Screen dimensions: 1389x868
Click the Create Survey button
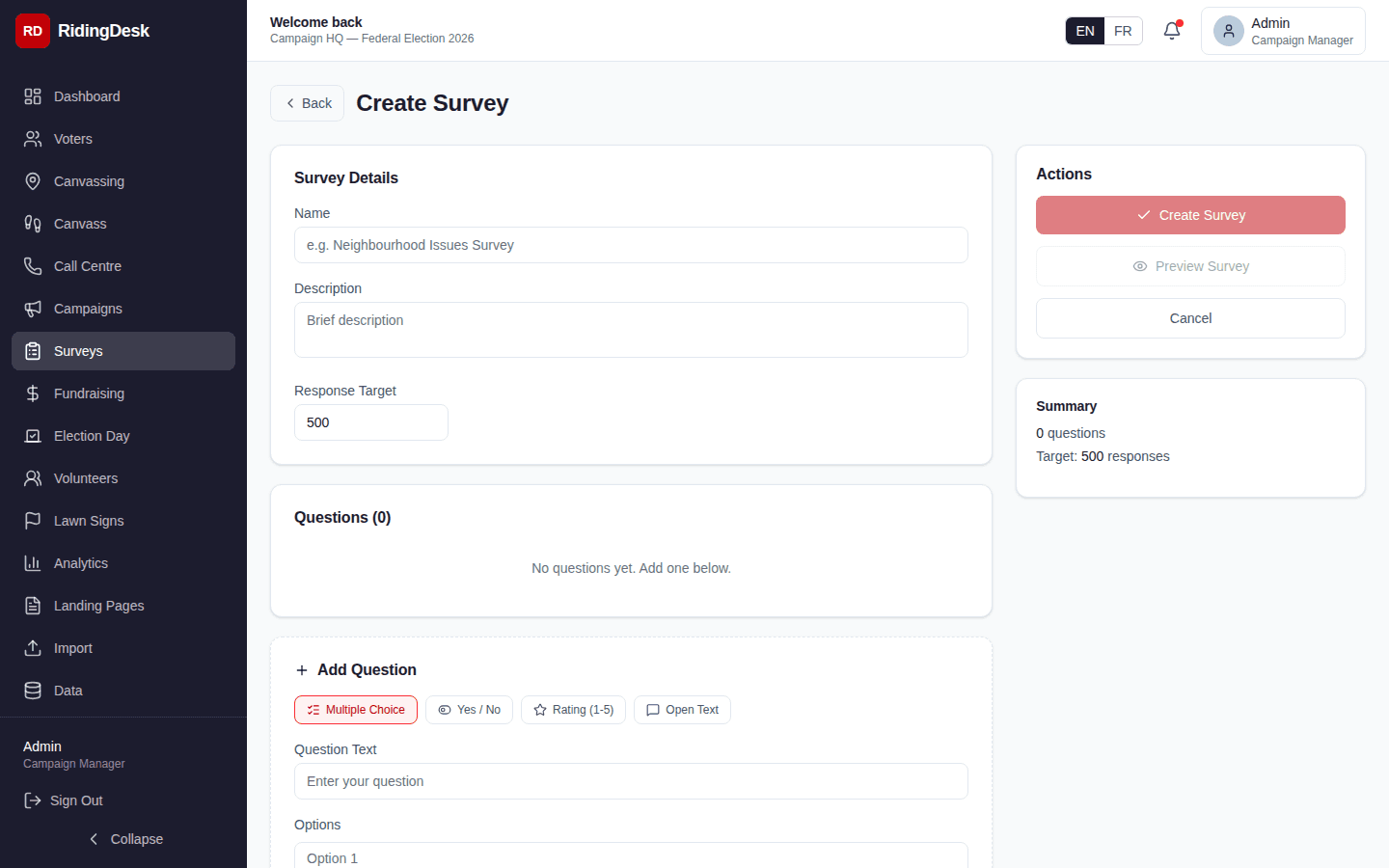pos(1190,215)
